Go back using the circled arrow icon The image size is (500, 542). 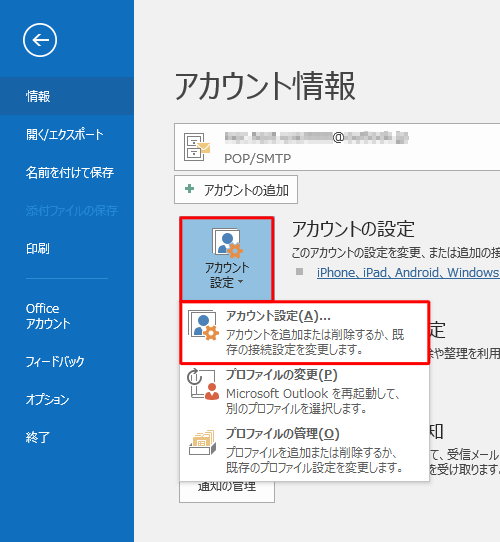(x=40, y=40)
